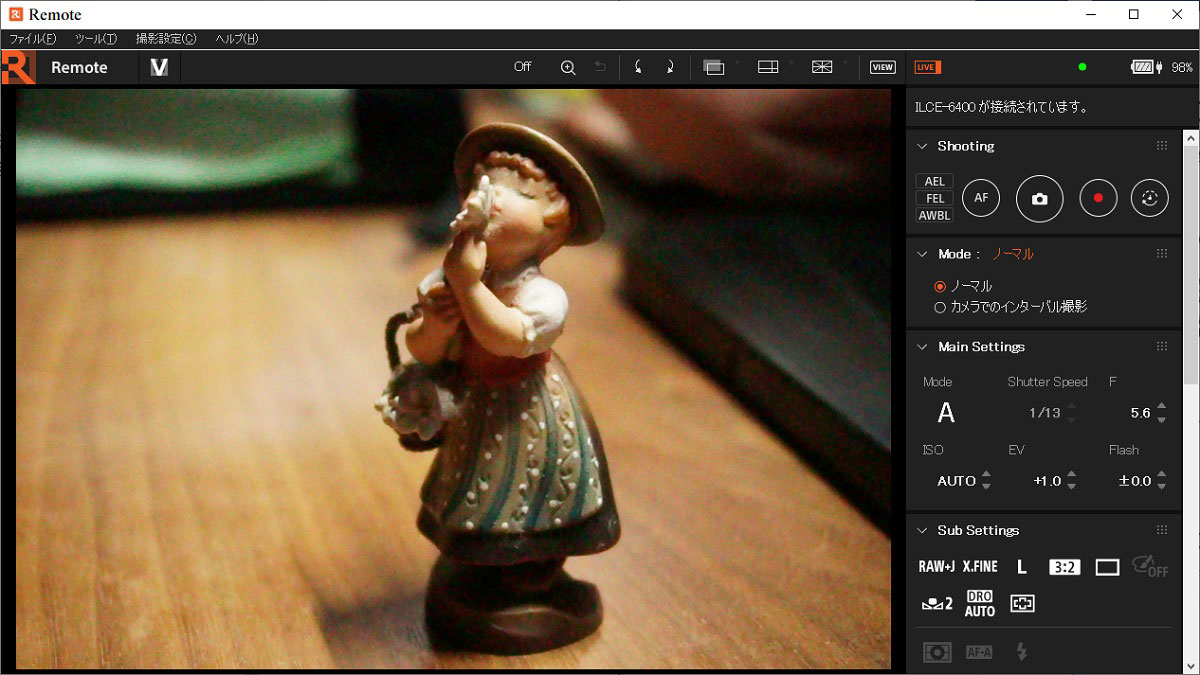Rotate the live view clockwise
Image resolution: width=1200 pixels, height=675 pixels.
pyautogui.click(x=669, y=67)
